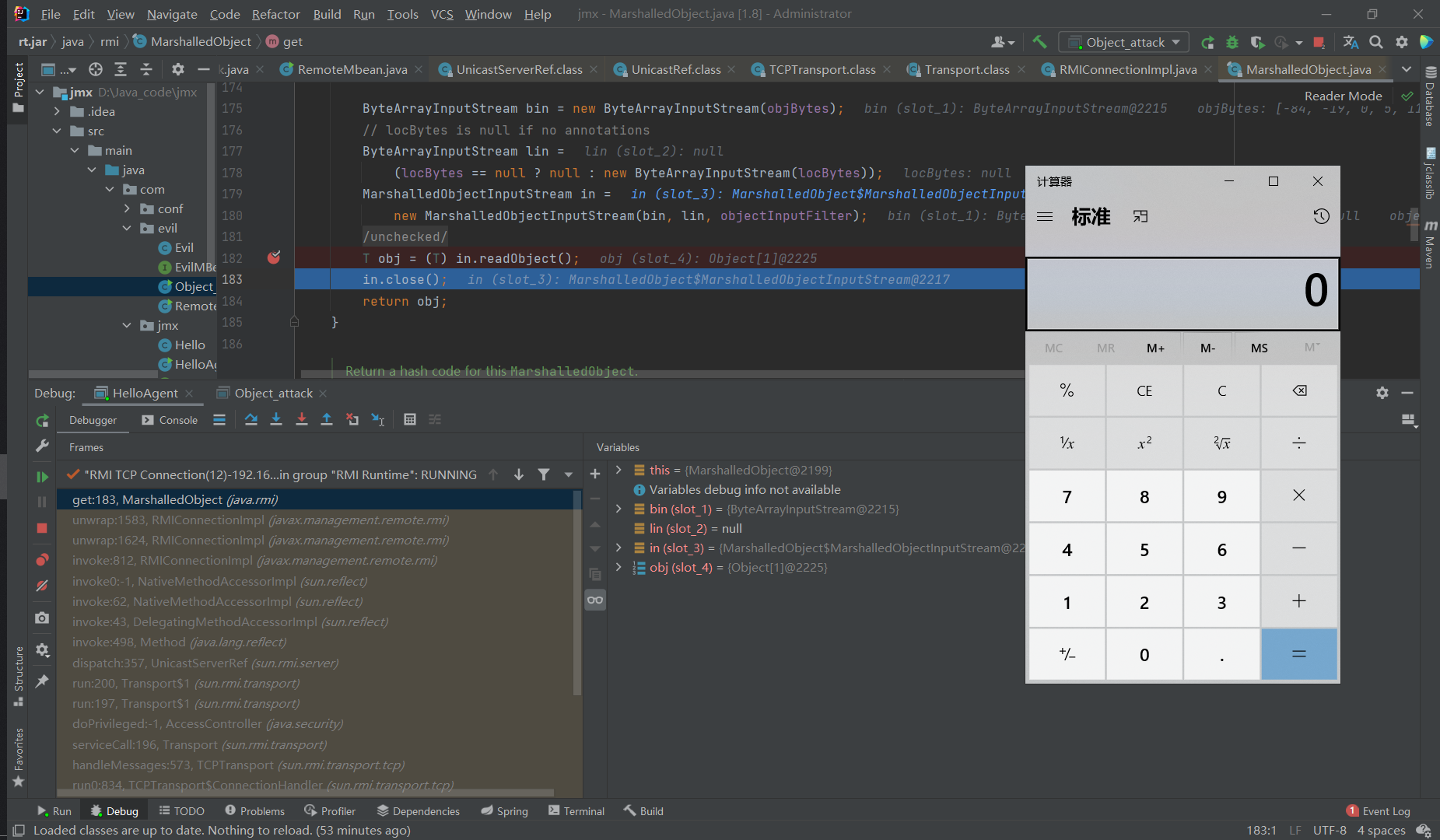1440x840 pixels.
Task: Click the Drop Frame icon
Action: [352, 420]
